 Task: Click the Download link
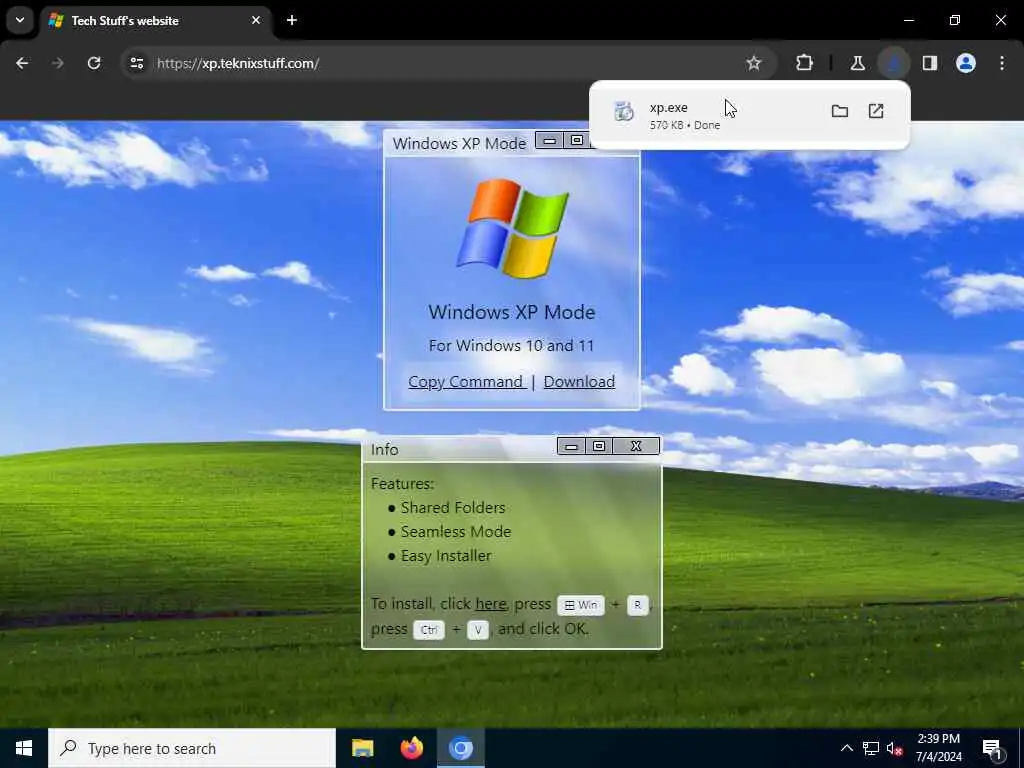(579, 381)
